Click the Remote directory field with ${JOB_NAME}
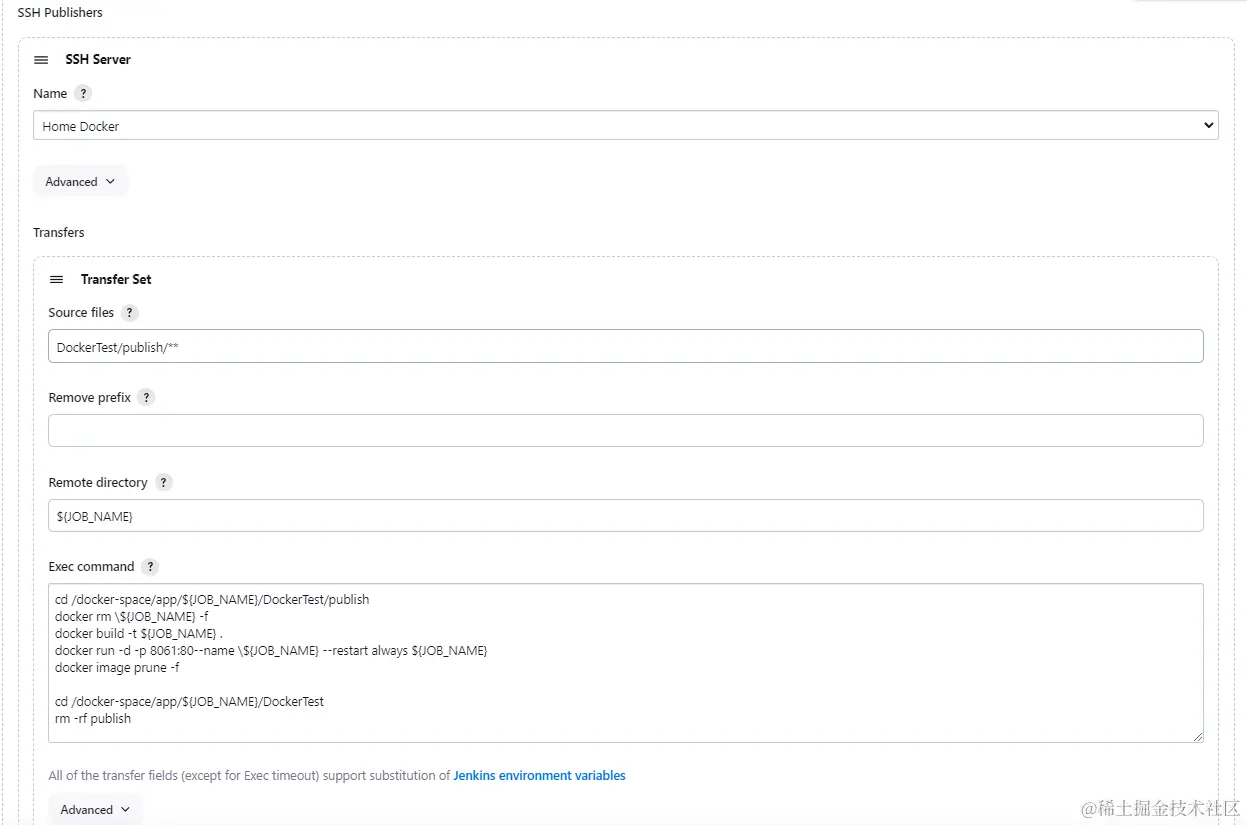Viewport: 1247px width, 825px height. tap(626, 515)
